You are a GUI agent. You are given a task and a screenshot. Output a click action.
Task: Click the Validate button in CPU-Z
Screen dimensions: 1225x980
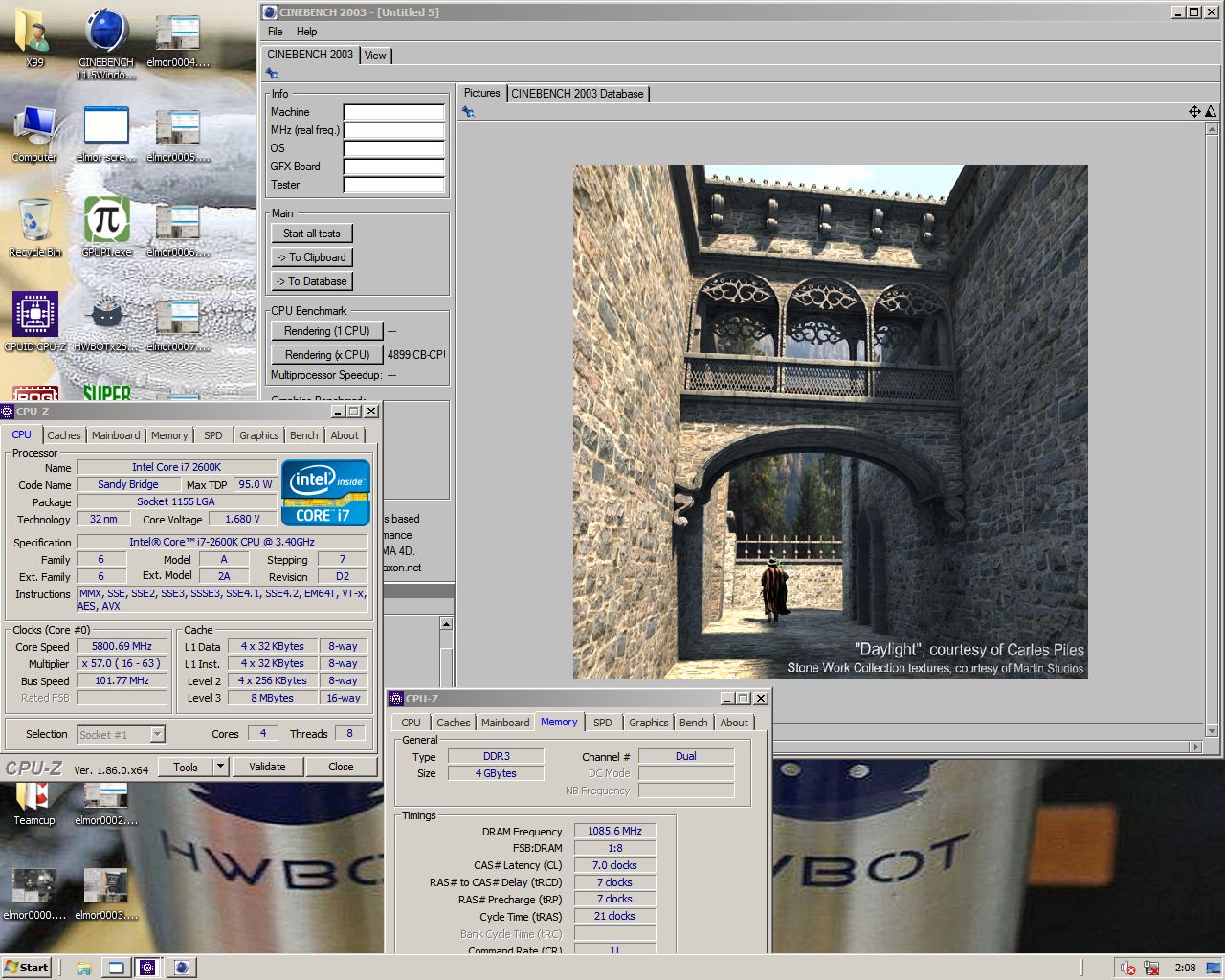click(267, 767)
